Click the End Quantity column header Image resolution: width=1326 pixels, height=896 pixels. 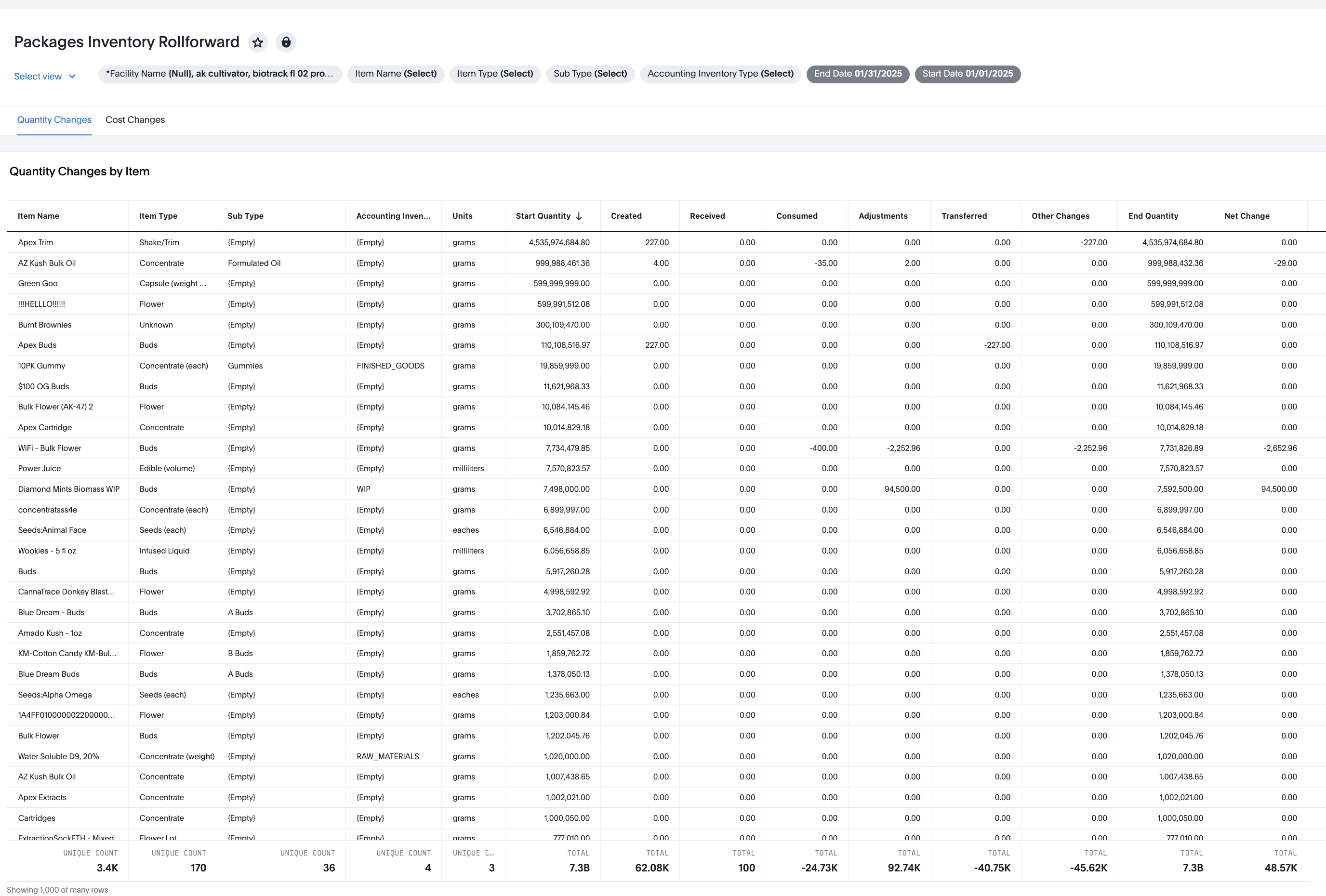[x=1166, y=216]
